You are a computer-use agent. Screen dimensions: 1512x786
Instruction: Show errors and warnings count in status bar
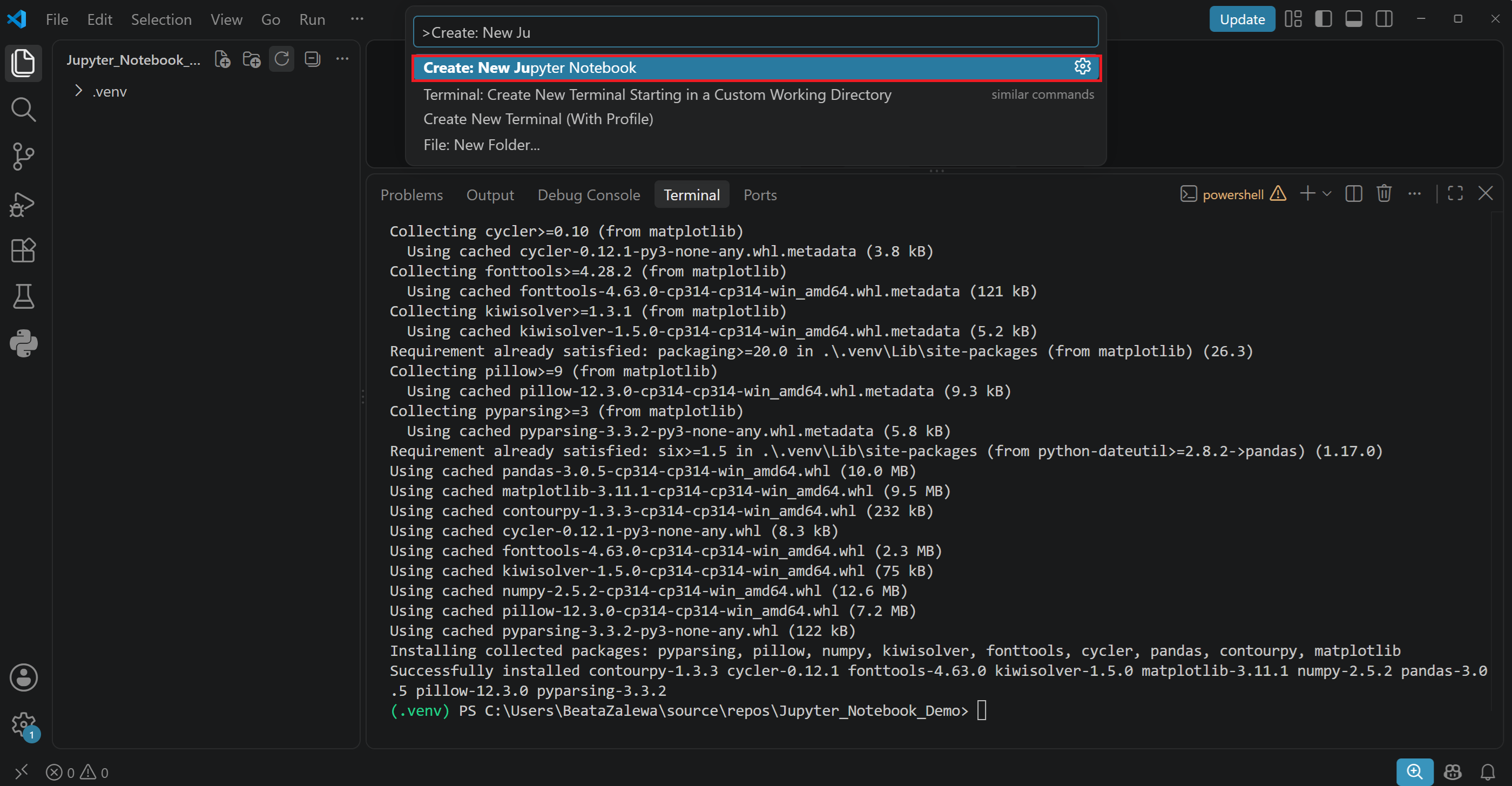tap(77, 773)
